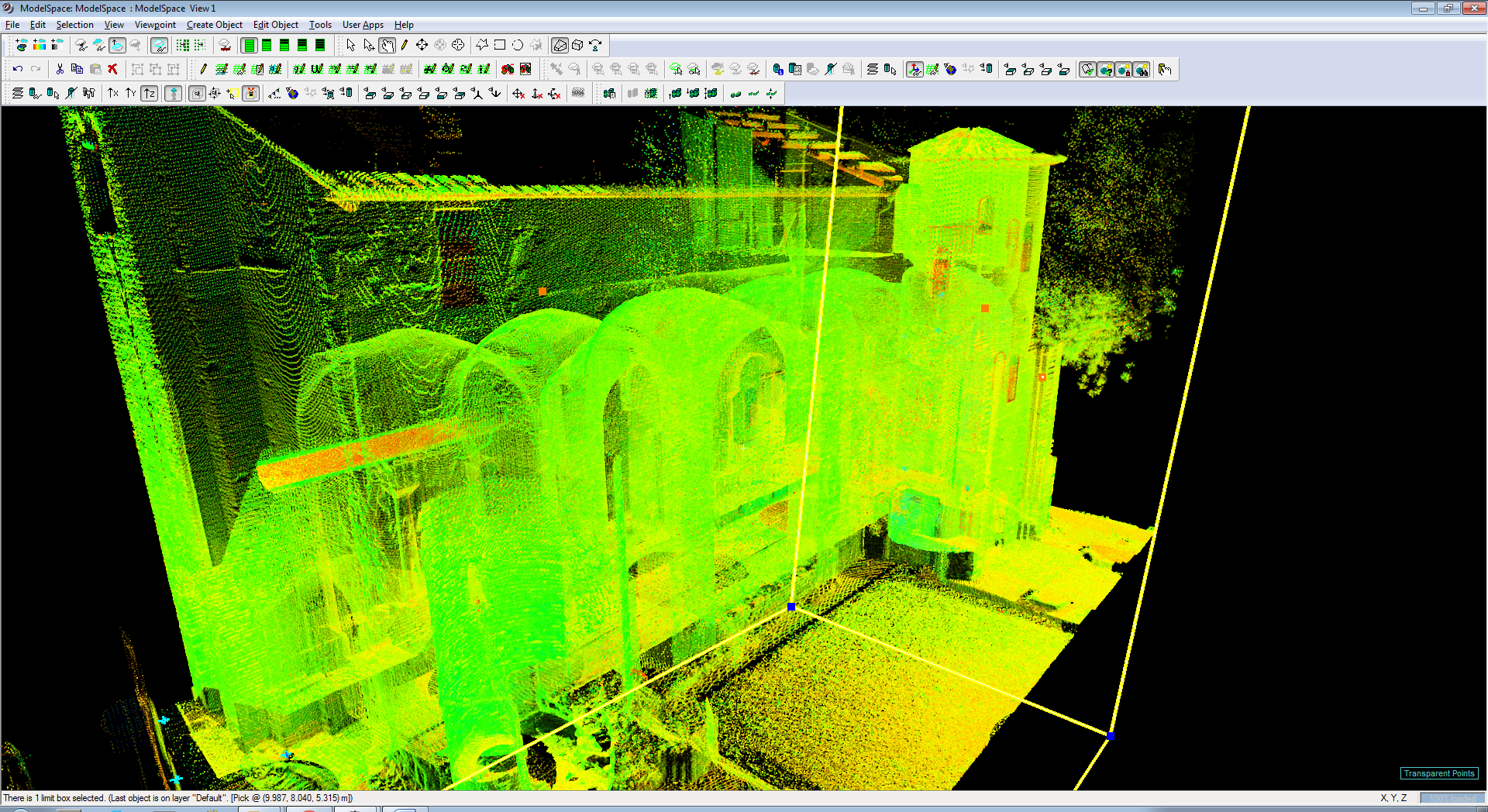The width and height of the screenshot is (1488, 812).
Task: Open the Edit Object menu
Action: [x=275, y=25]
